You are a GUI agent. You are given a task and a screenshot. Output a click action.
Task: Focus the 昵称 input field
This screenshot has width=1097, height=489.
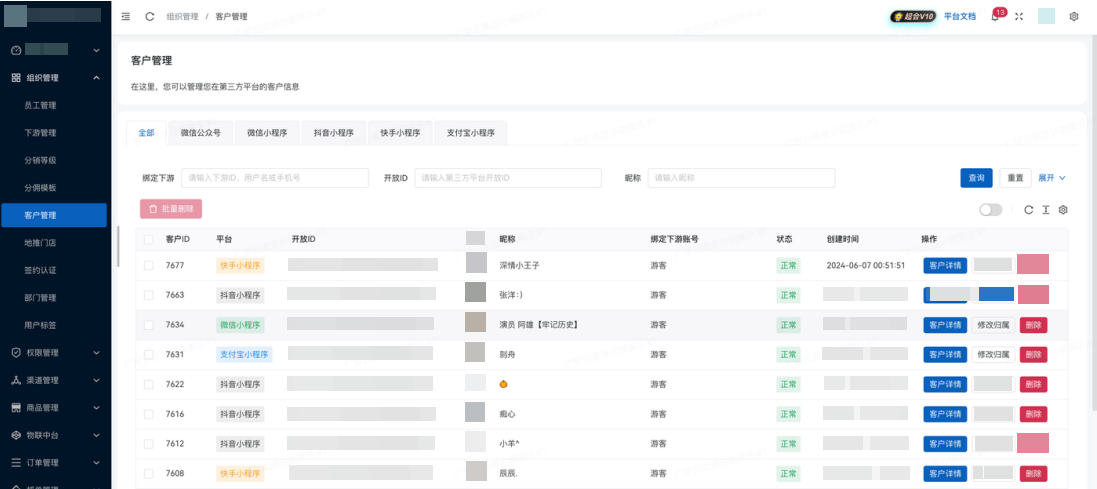pos(741,178)
